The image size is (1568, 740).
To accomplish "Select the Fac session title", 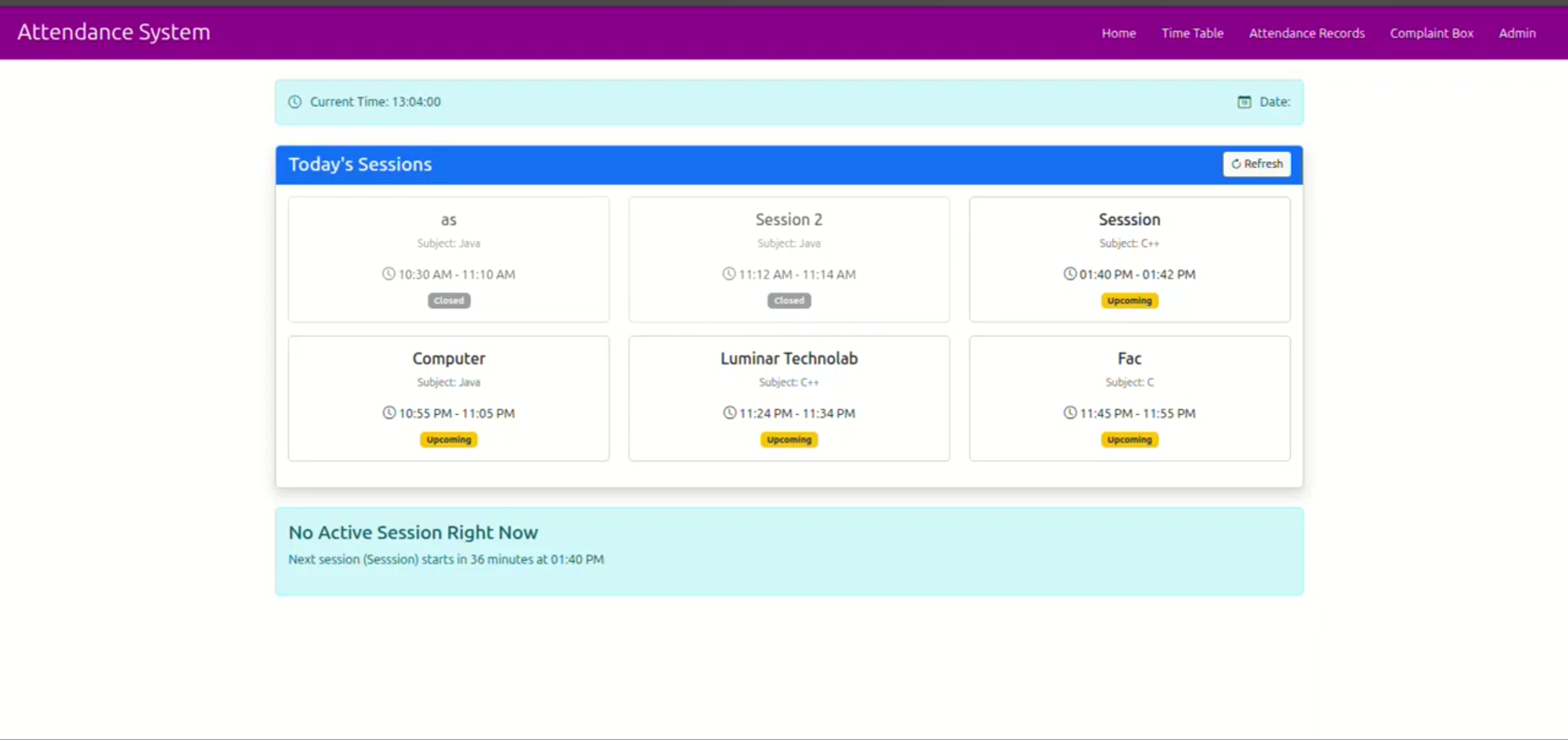I will pyautogui.click(x=1129, y=358).
